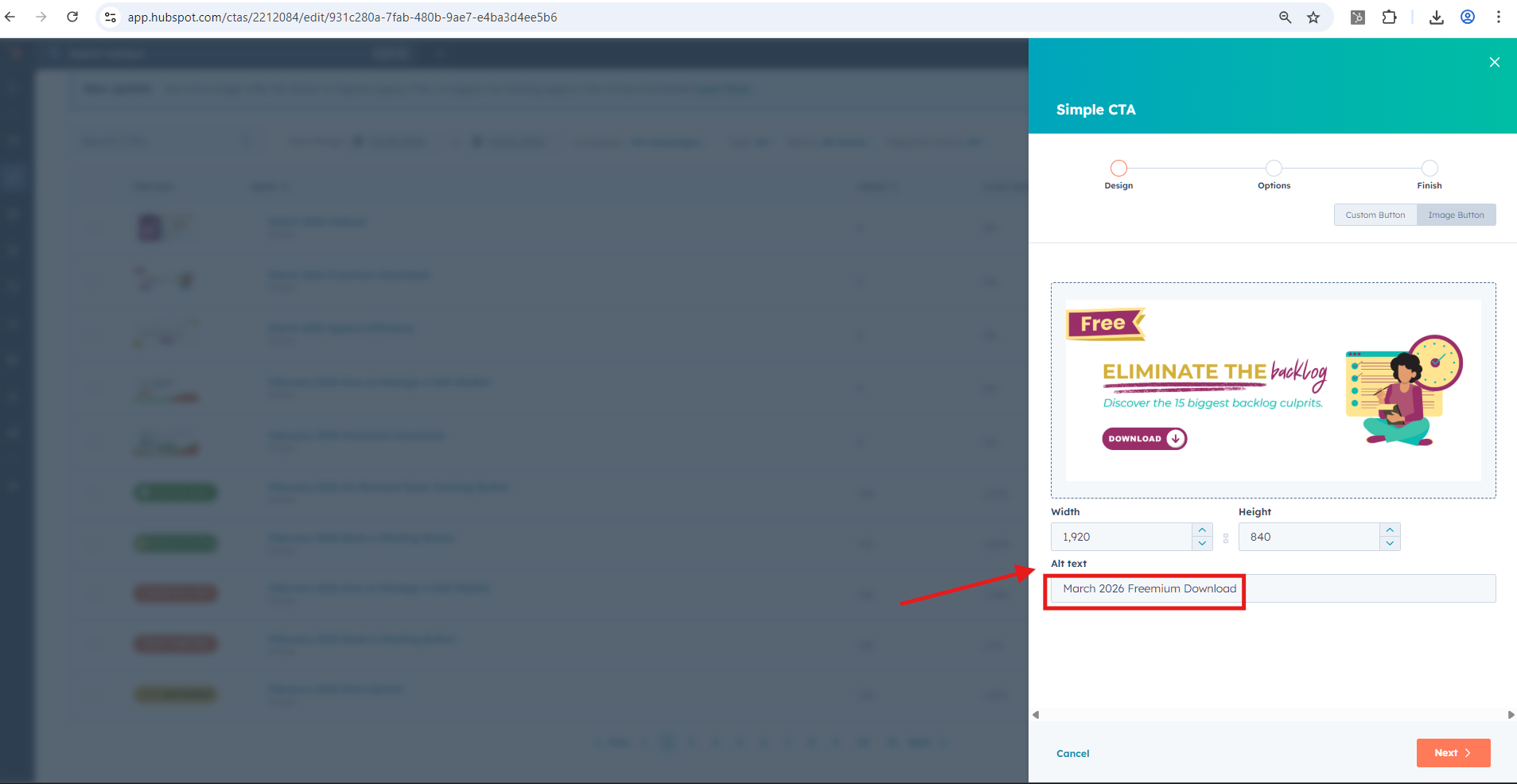The height and width of the screenshot is (784, 1517).
Task: Select the Image Button option
Action: [1456, 215]
